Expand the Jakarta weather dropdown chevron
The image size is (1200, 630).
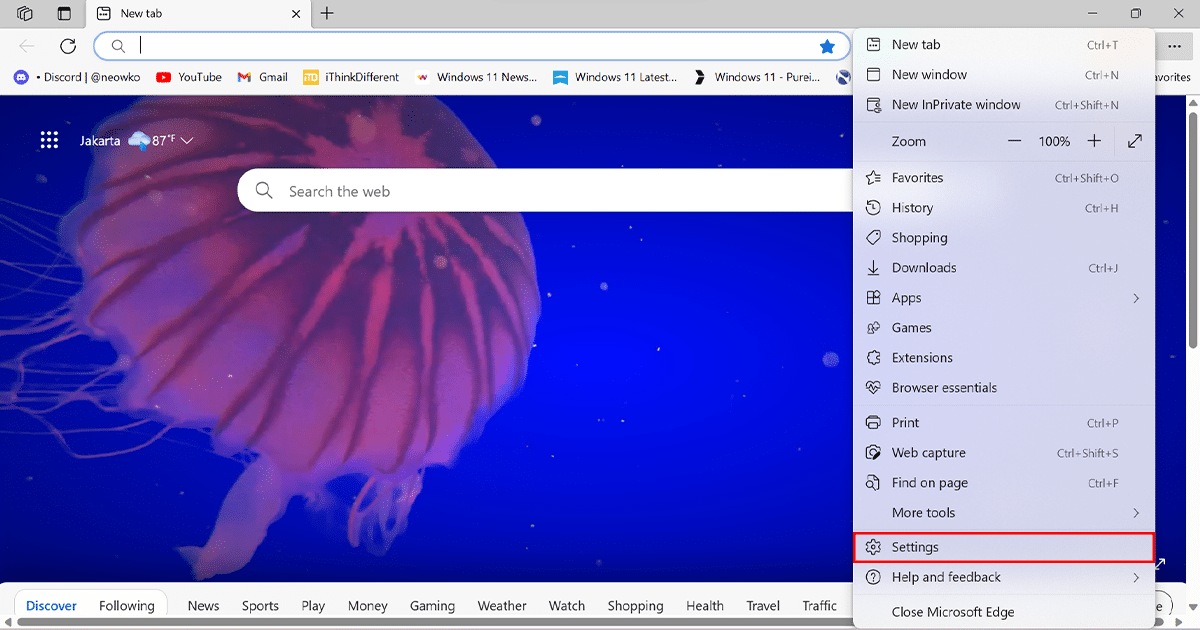[187, 141]
